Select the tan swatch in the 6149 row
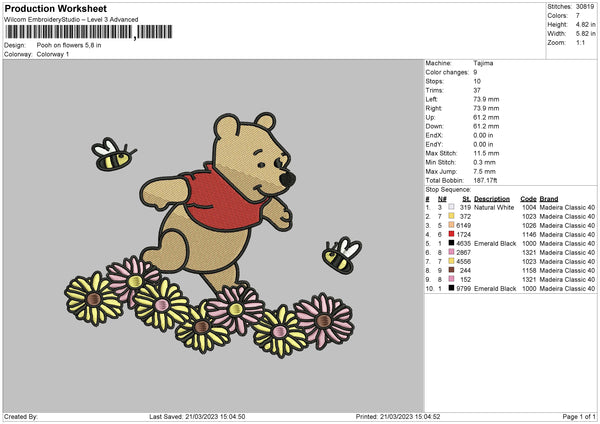Image resolution: width=600 pixels, height=424 pixels. (x=451, y=225)
